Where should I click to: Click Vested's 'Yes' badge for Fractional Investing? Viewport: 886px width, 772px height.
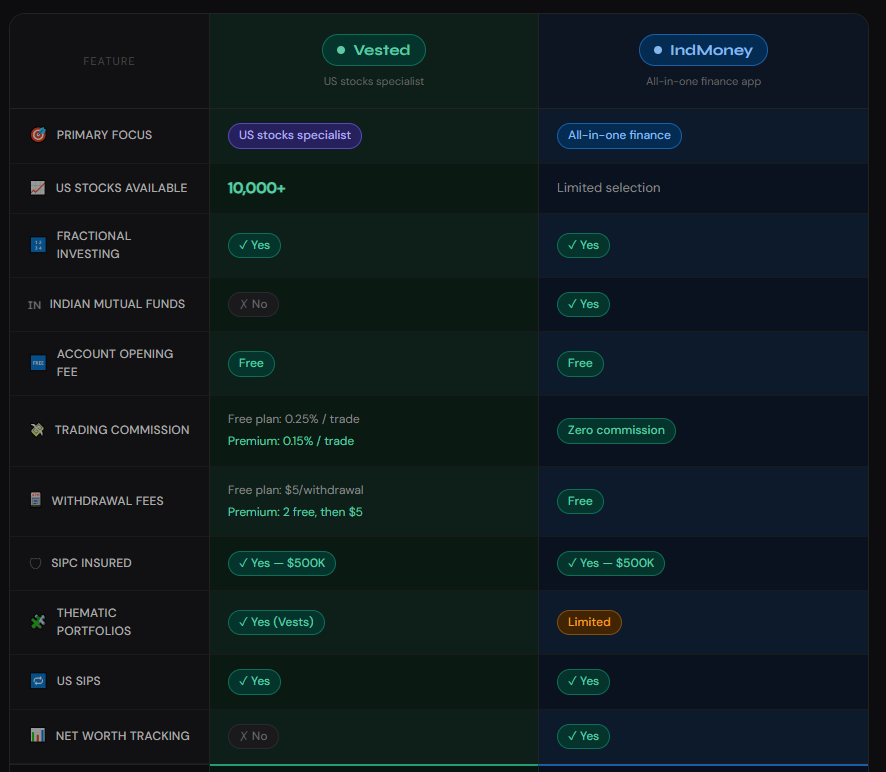254,245
